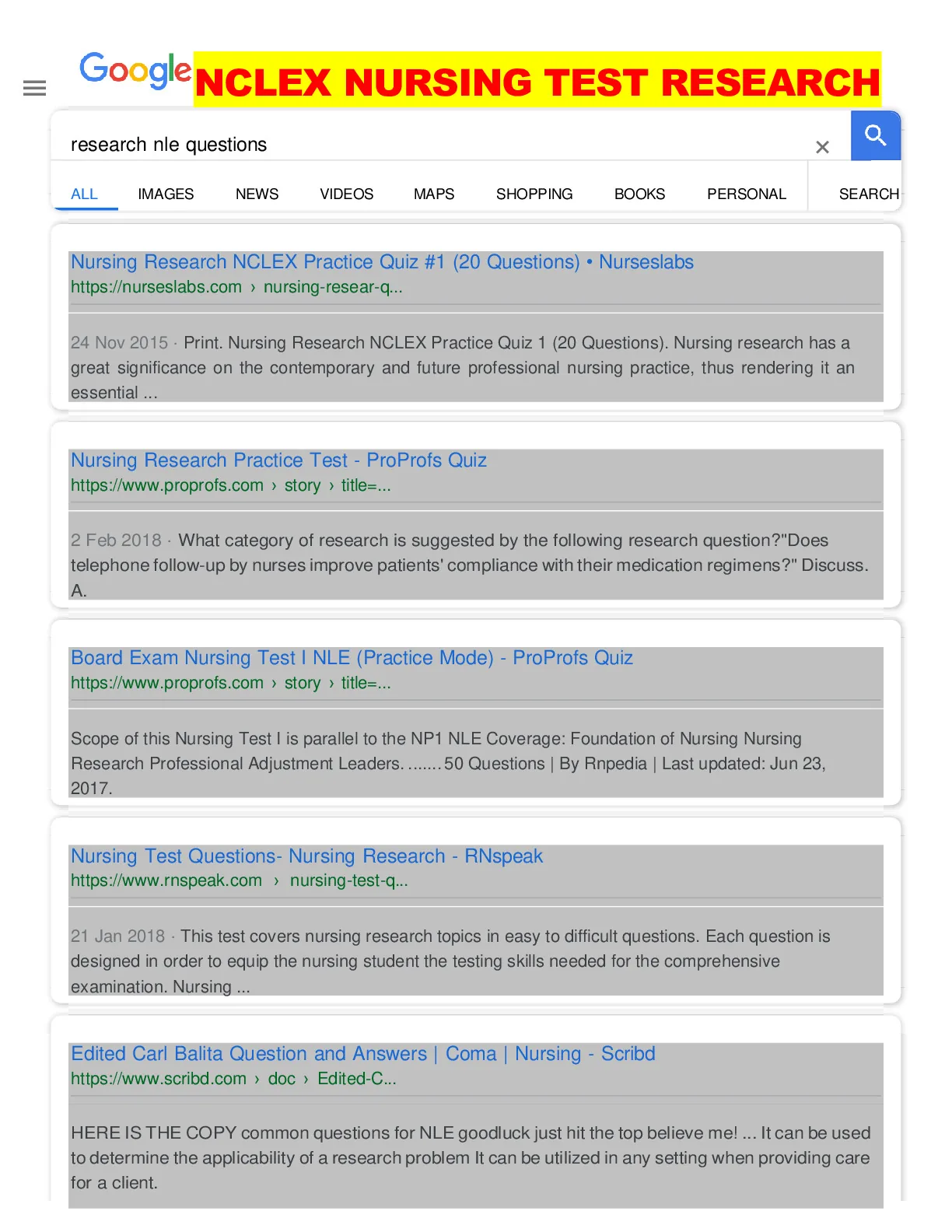This screenshot has height=1232, width=952.
Task: Go to the BOOKS tab
Action: pyautogui.click(x=639, y=194)
